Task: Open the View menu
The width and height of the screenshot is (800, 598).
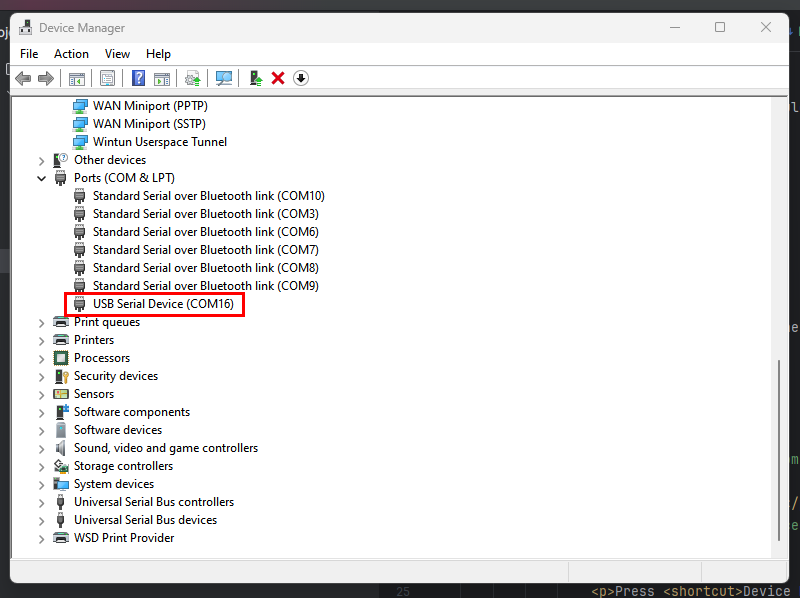Action: tap(117, 53)
